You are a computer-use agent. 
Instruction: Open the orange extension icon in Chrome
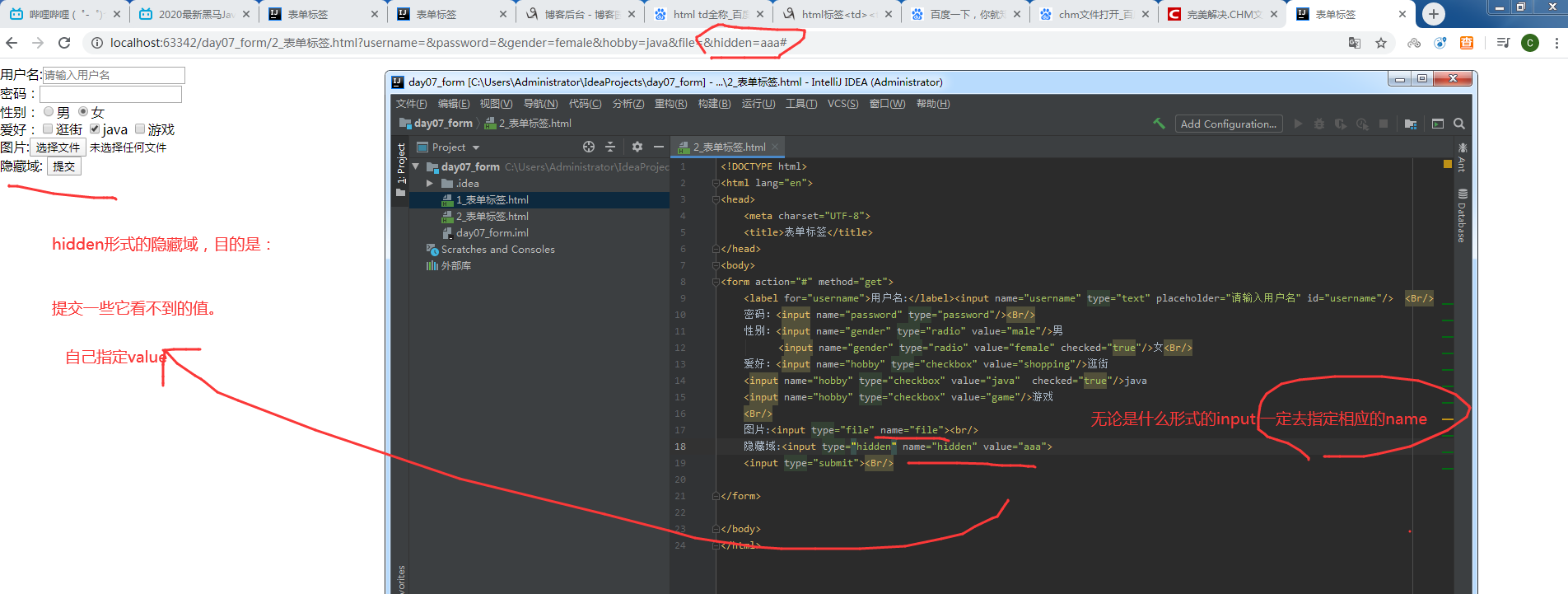point(1467,43)
